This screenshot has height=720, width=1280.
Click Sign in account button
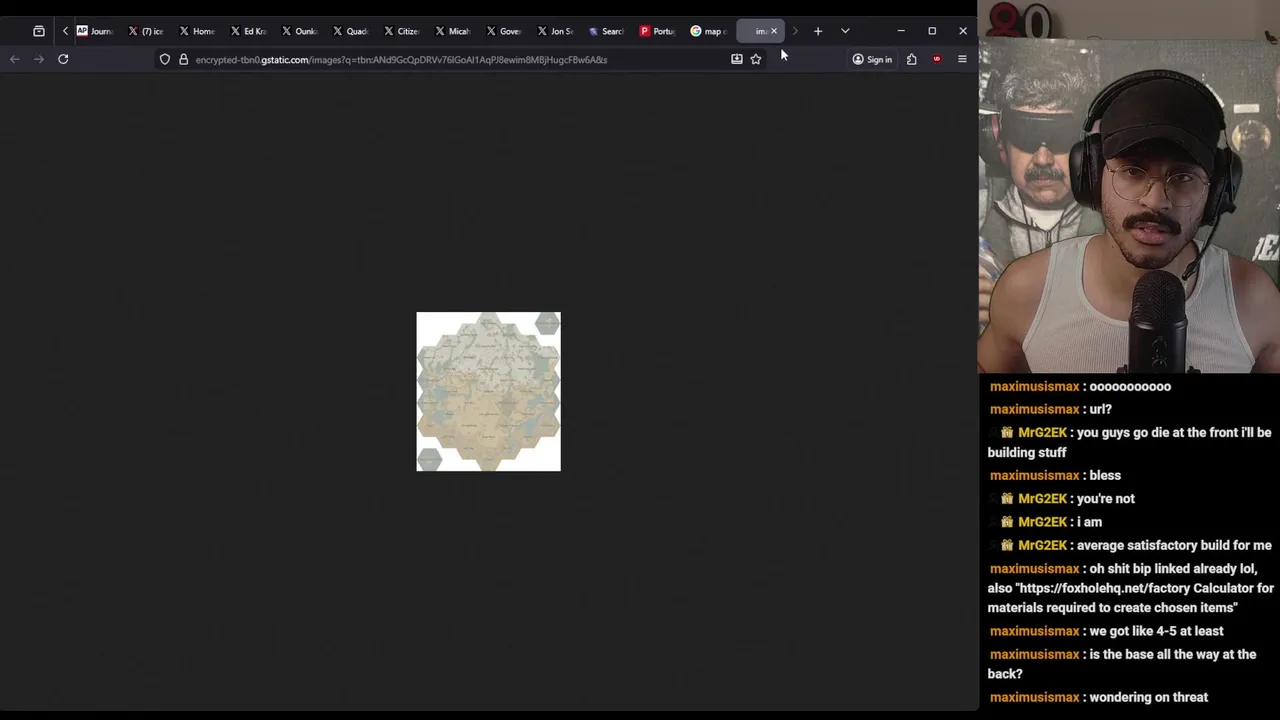[x=872, y=59]
